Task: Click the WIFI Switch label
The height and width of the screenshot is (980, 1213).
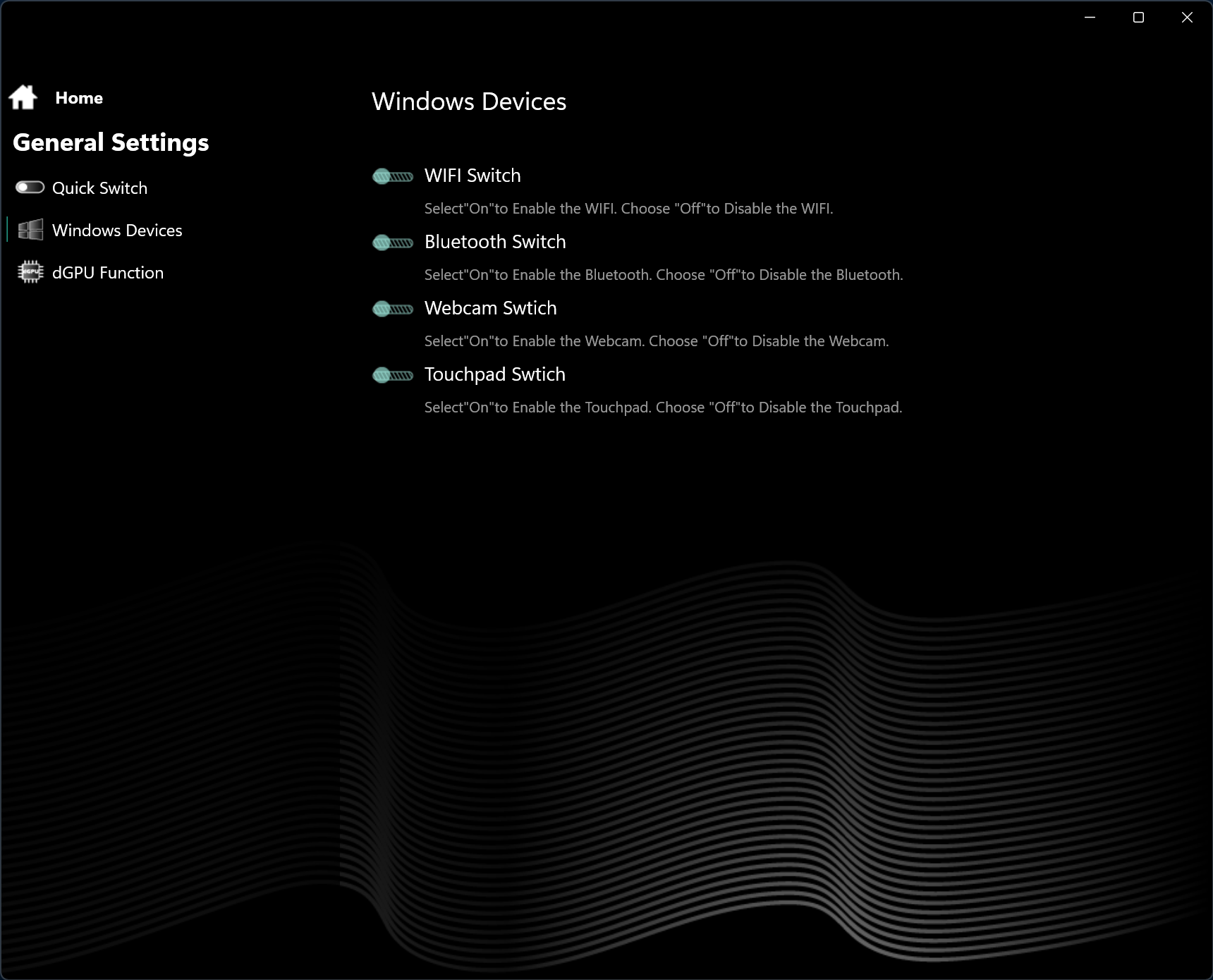Action: pos(473,176)
